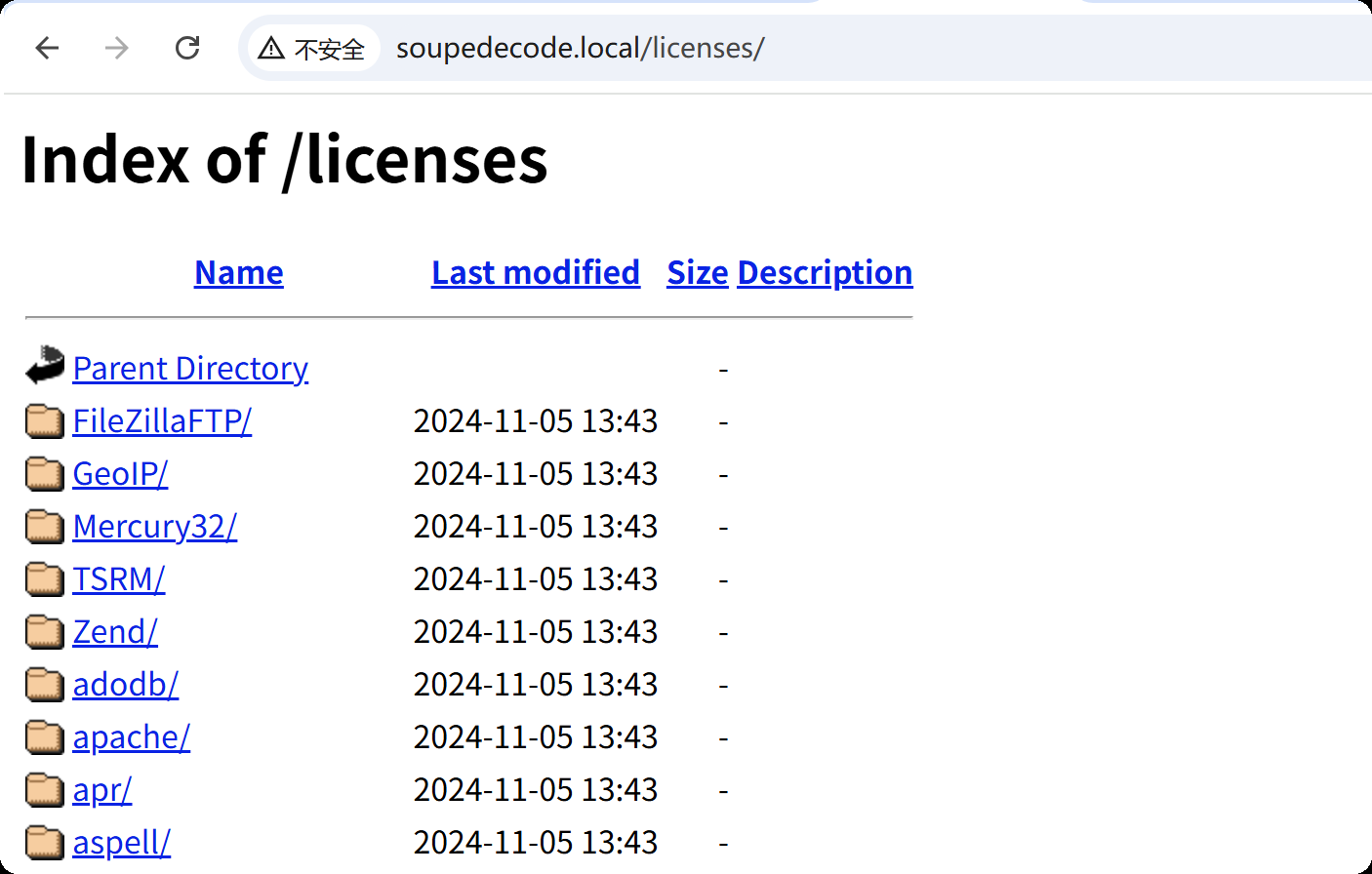Screen dimensions: 1372x874
Task: Open the adodb directory
Action: tap(125, 684)
